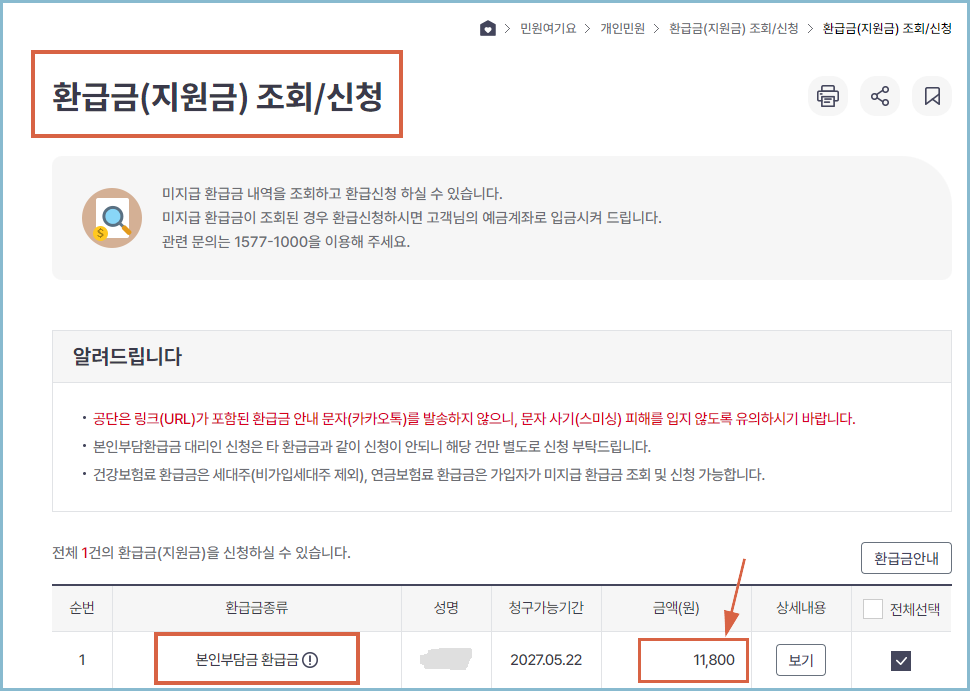The height and width of the screenshot is (691, 970).
Task: Click the home icon in the breadcrumb
Action: 487,28
